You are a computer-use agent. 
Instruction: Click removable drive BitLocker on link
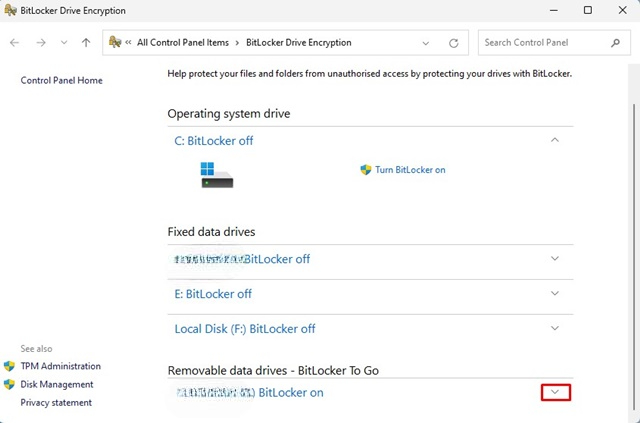tap(250, 393)
